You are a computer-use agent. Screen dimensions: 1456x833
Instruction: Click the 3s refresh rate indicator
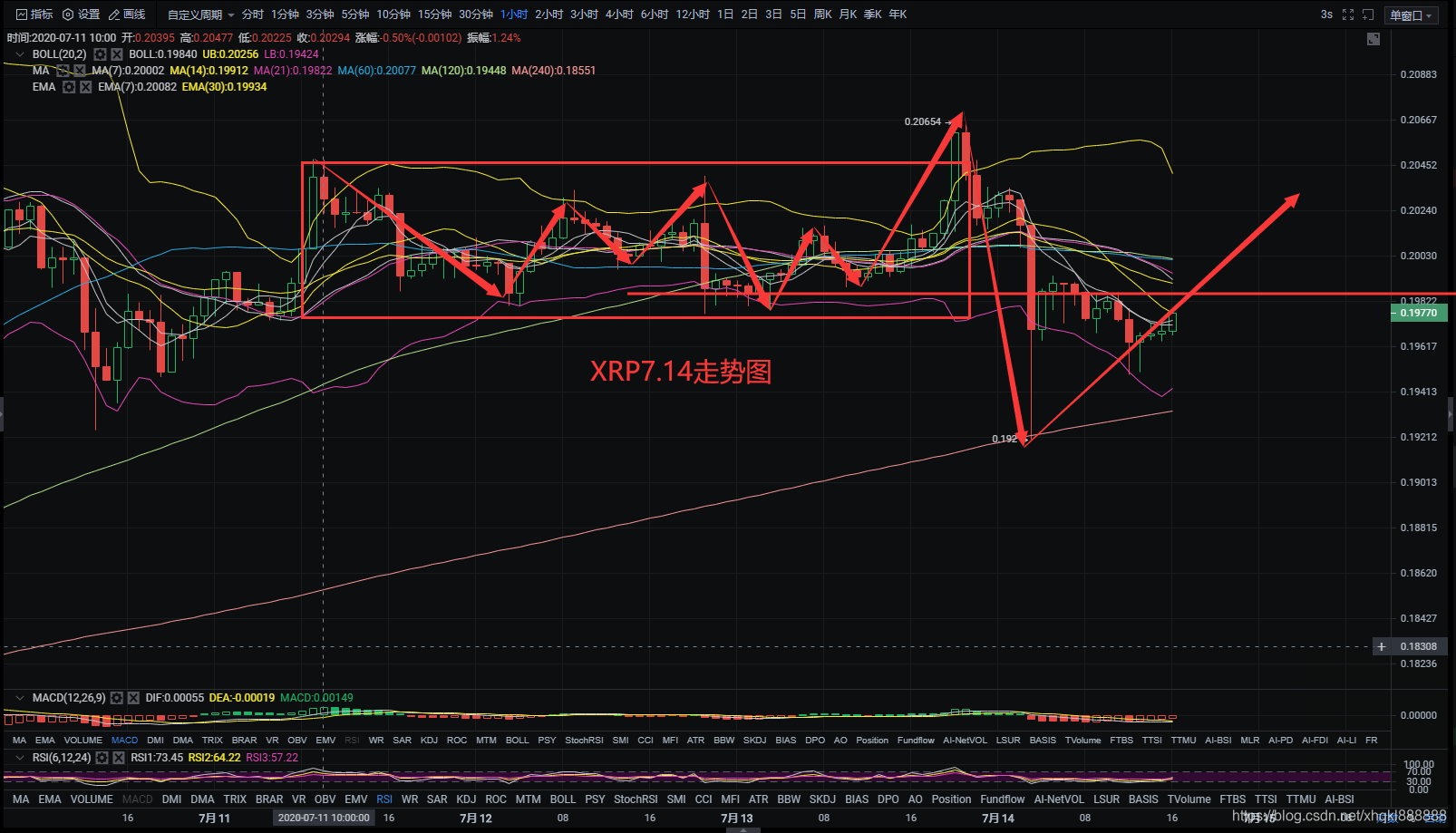[1326, 15]
